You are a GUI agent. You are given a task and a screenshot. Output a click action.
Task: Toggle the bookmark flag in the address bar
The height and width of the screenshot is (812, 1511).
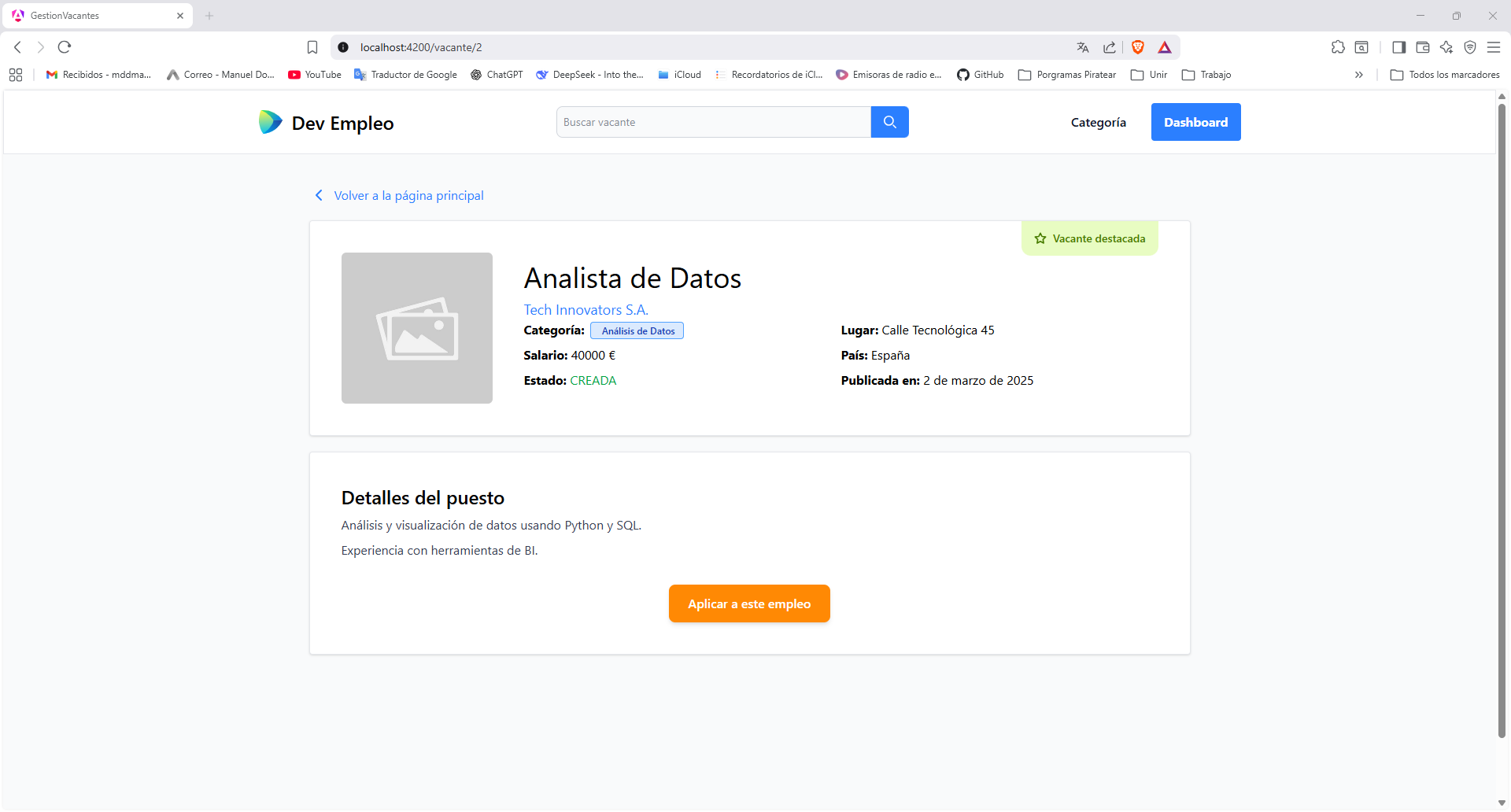pos(312,47)
